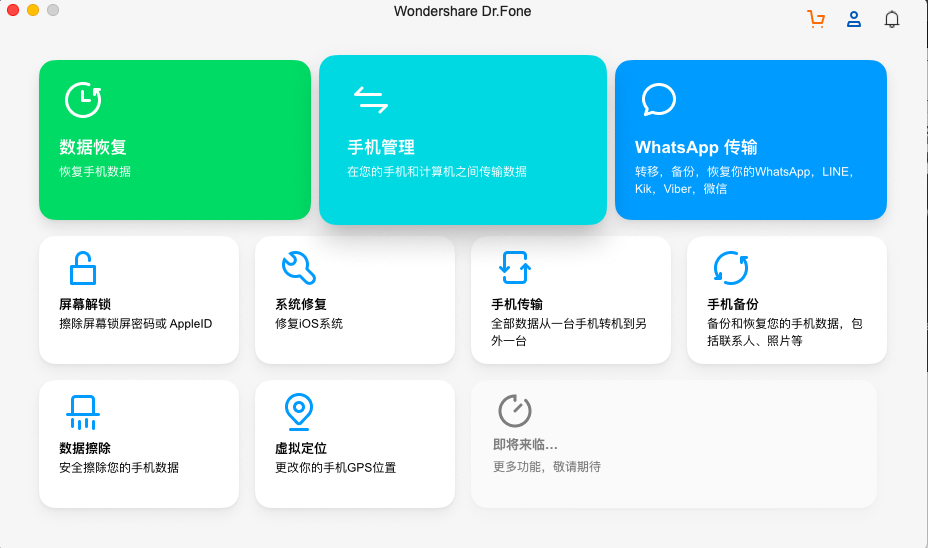This screenshot has height=548, width=928.
Task: Select the 虚拟定位 title
Action: [x=301, y=448]
